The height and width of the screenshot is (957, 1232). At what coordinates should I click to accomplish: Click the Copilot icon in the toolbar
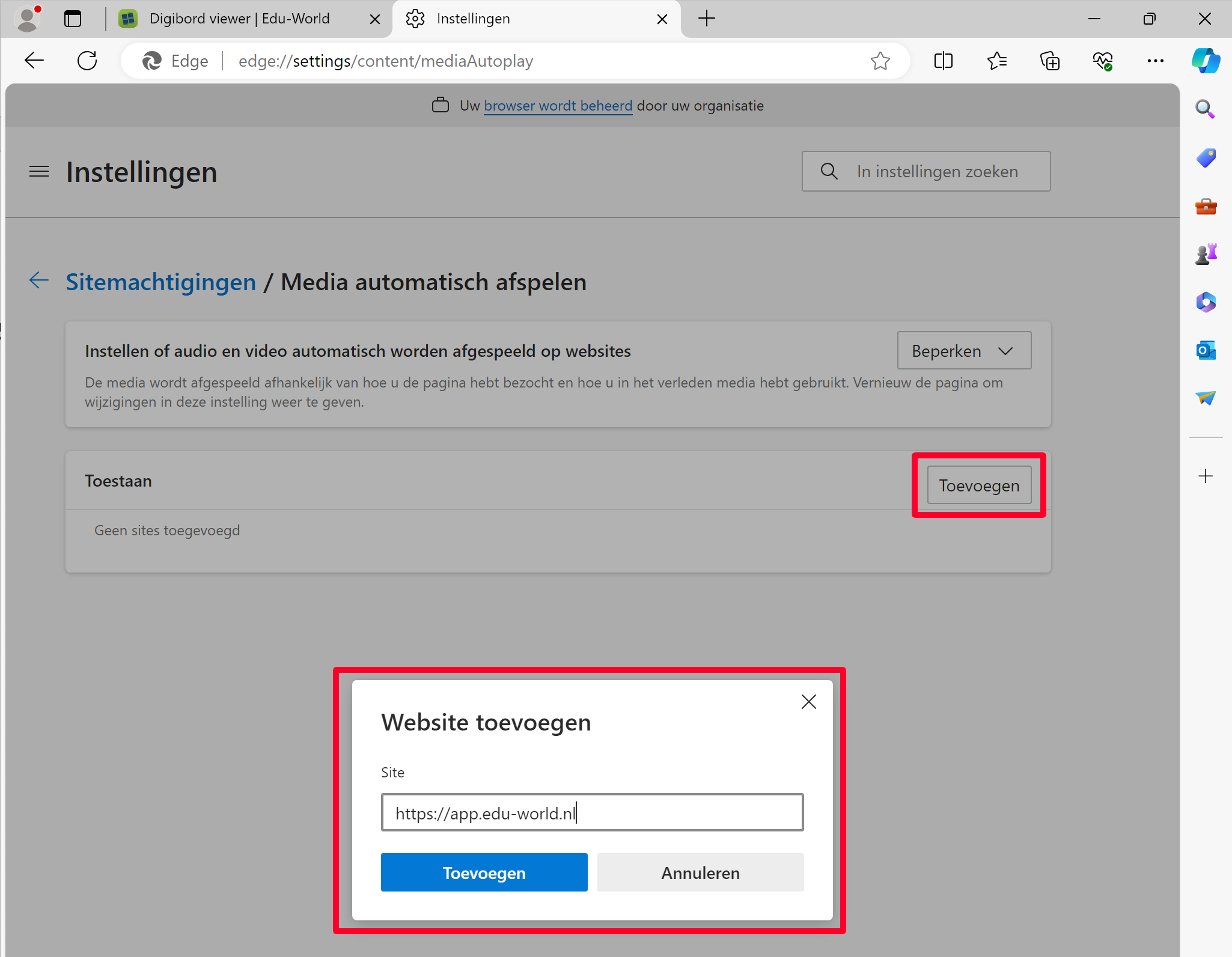pyautogui.click(x=1205, y=61)
